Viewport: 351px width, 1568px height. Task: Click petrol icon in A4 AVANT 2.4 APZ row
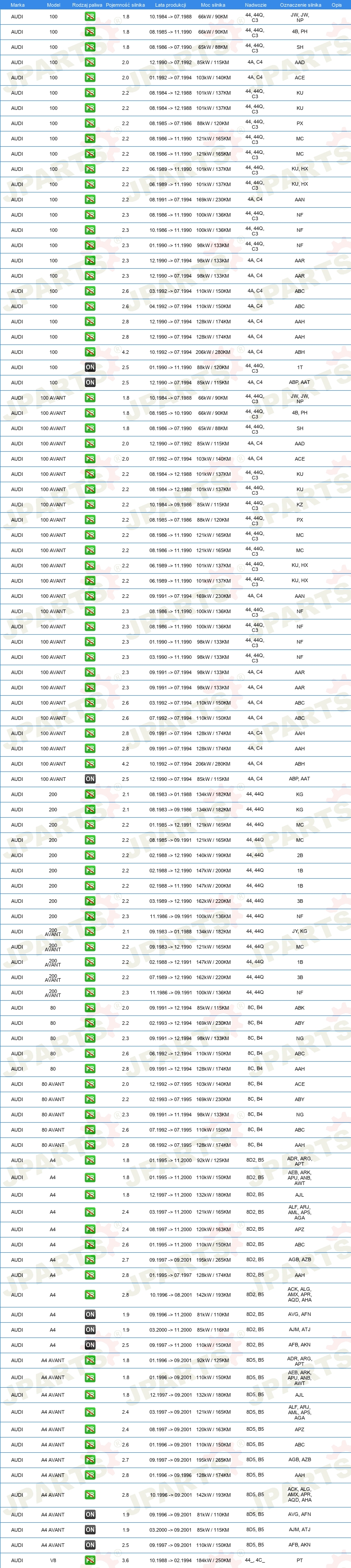(90, 1429)
